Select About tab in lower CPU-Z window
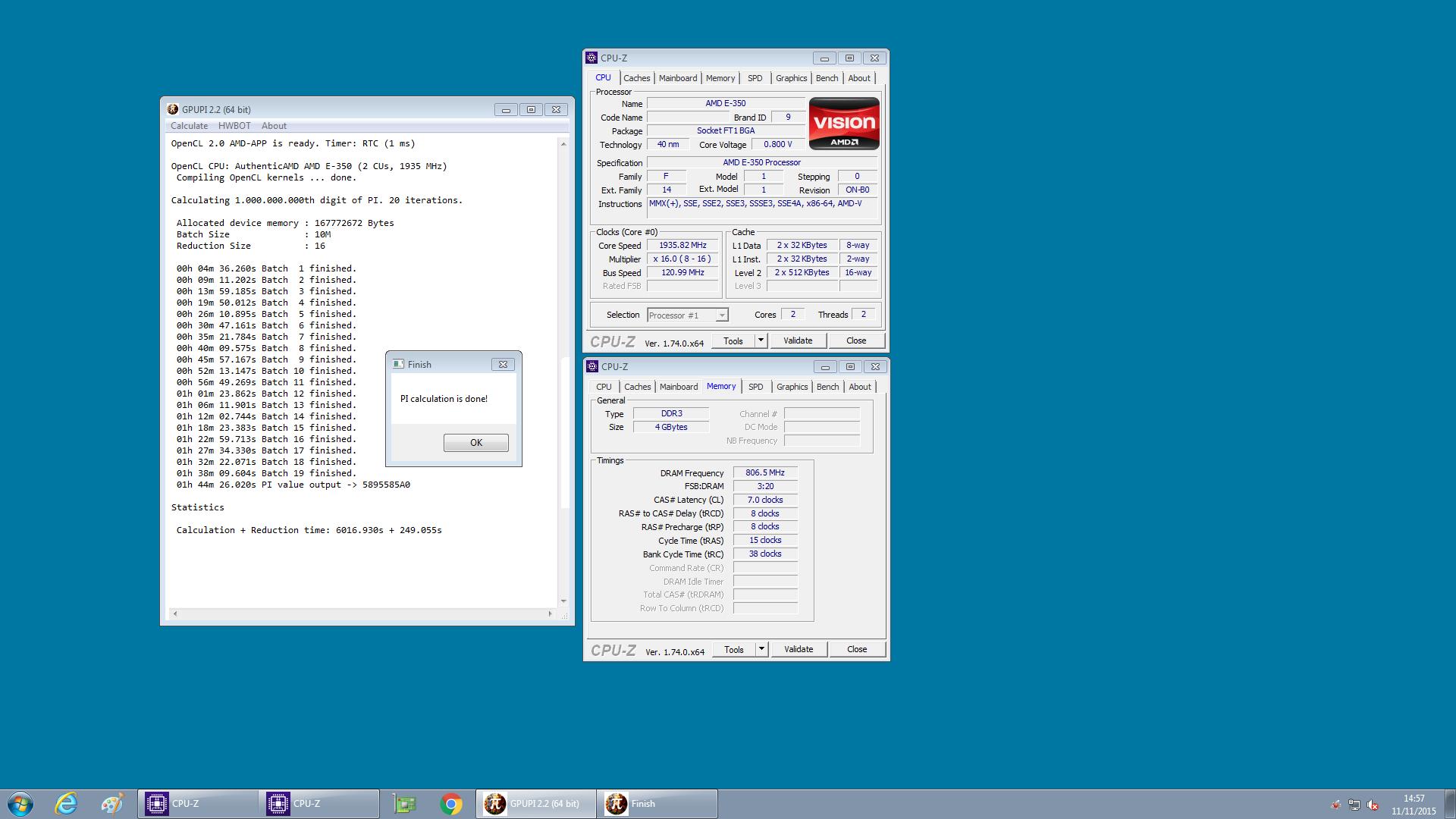Viewport: 1456px width, 819px height. coord(860,387)
